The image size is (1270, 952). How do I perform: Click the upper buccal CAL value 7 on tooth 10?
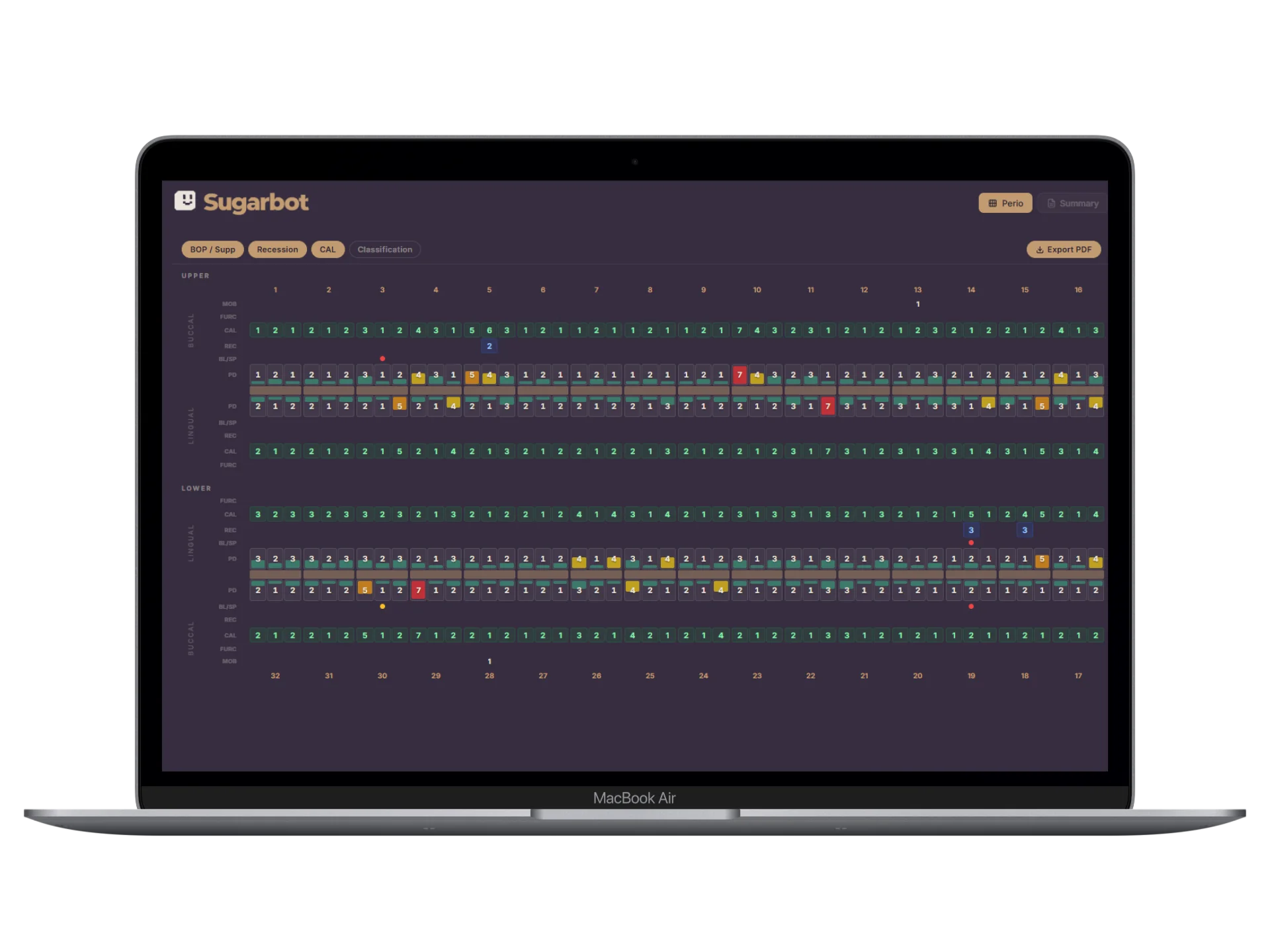(x=740, y=330)
